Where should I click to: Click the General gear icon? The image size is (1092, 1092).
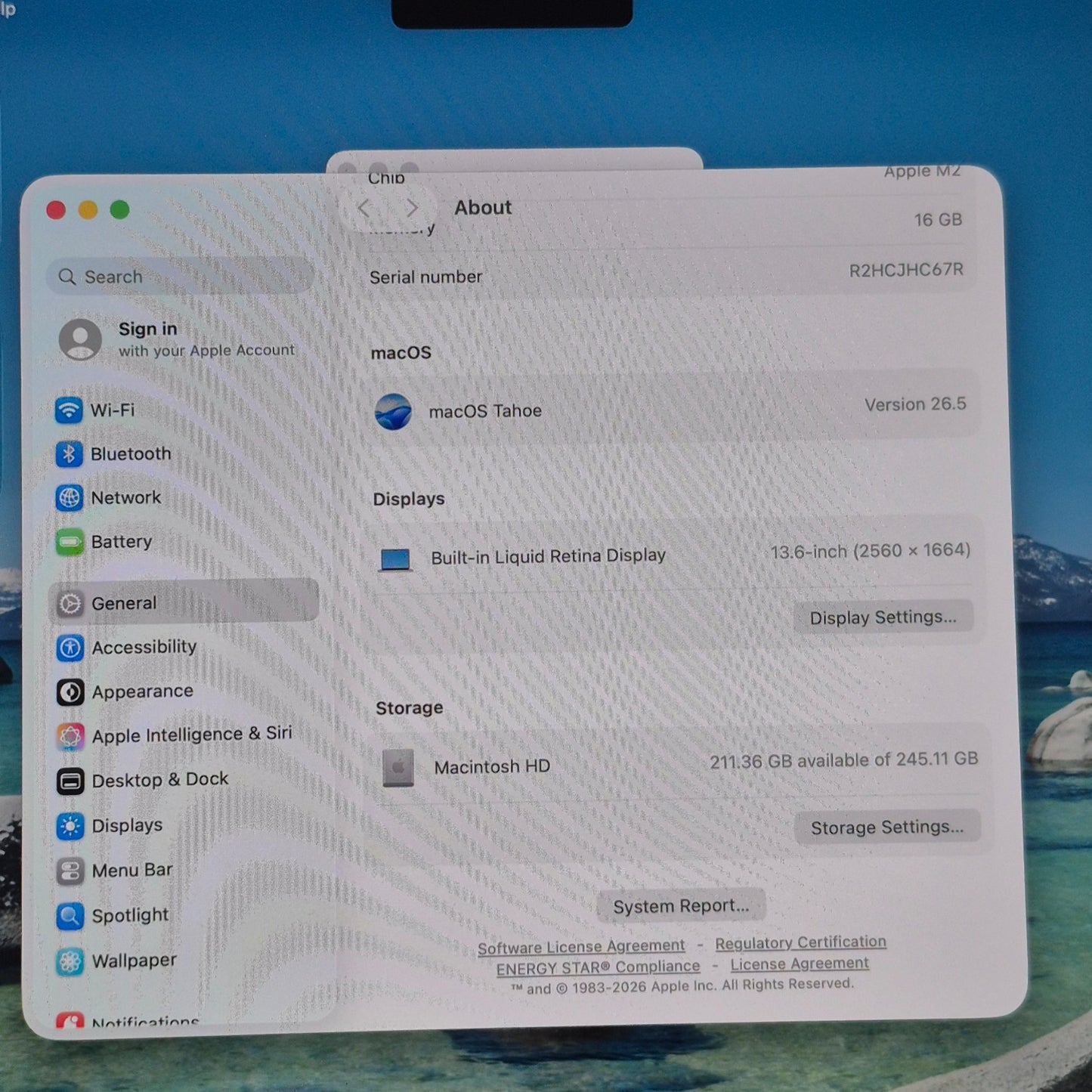(x=70, y=604)
